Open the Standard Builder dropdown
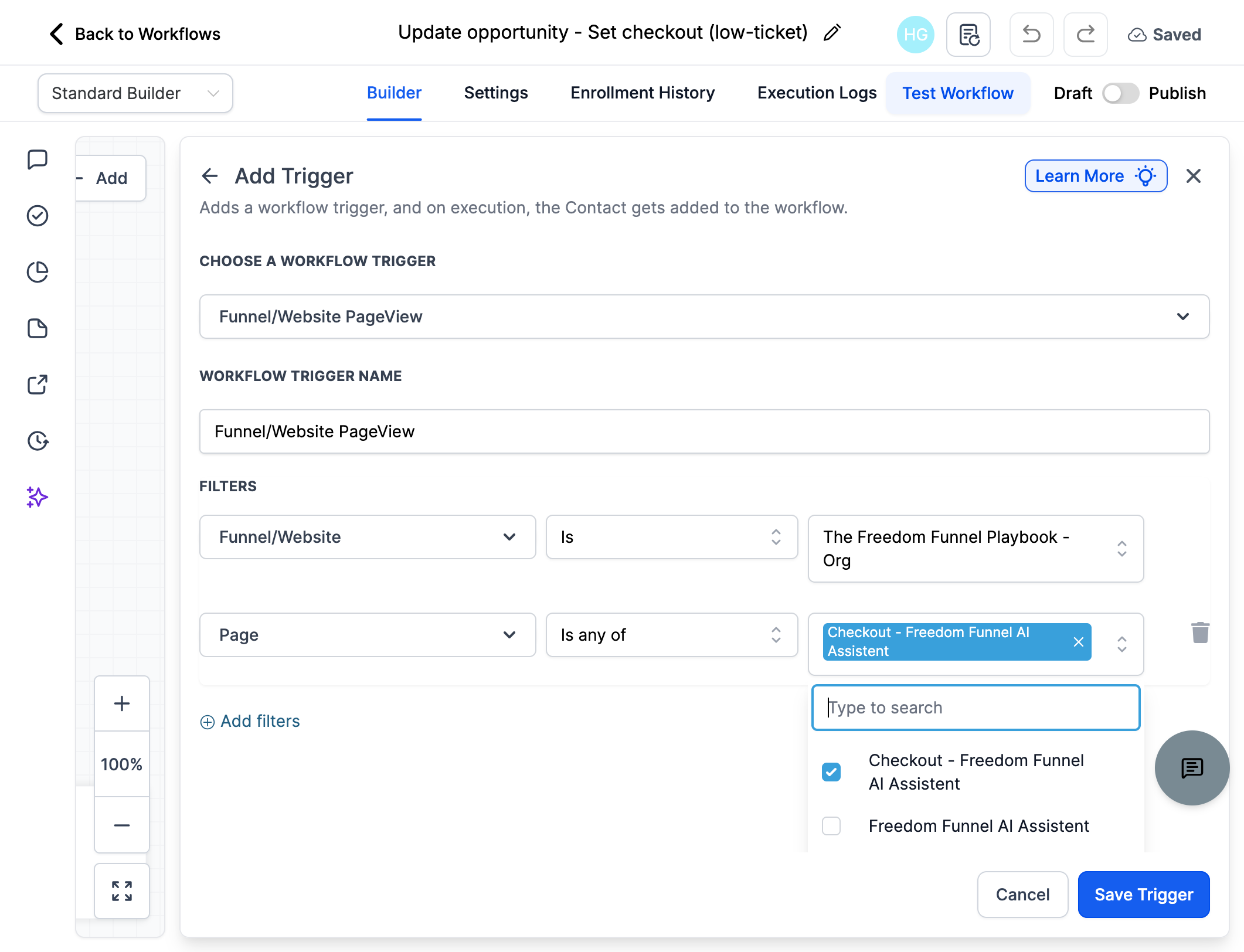Image resolution: width=1244 pixels, height=952 pixels. pyautogui.click(x=135, y=93)
